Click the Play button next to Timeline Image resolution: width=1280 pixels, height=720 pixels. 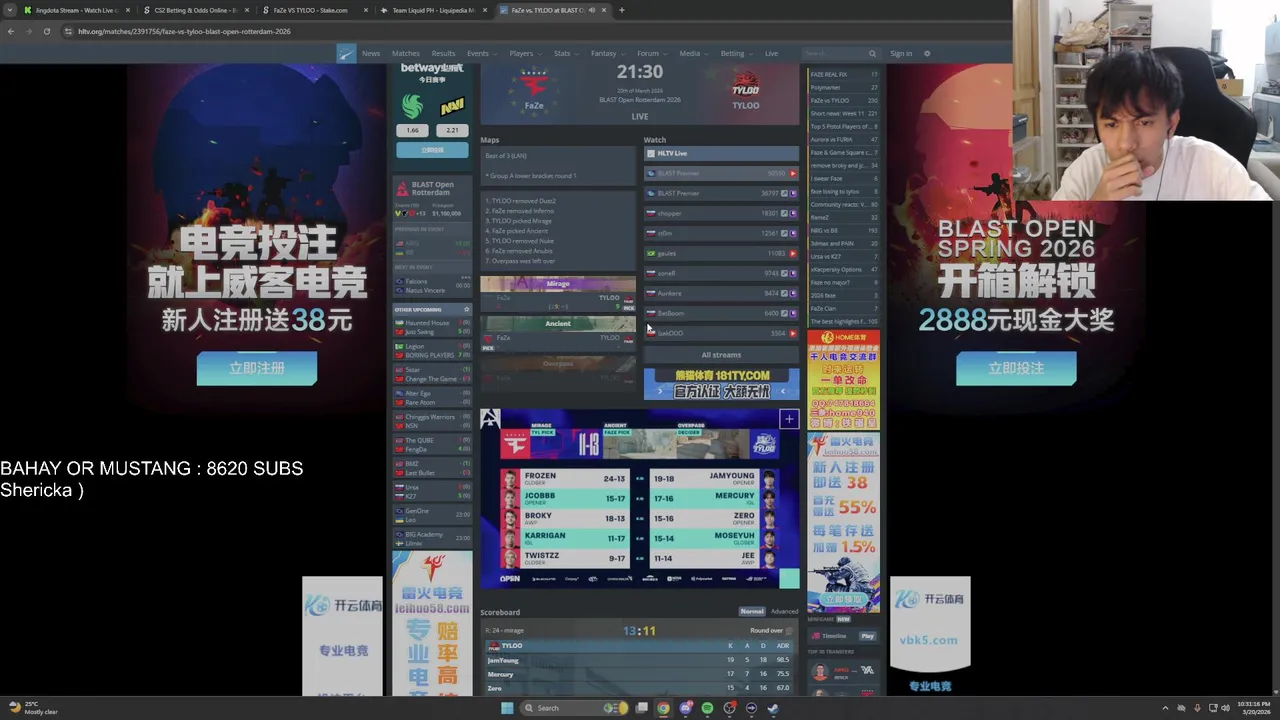click(867, 636)
